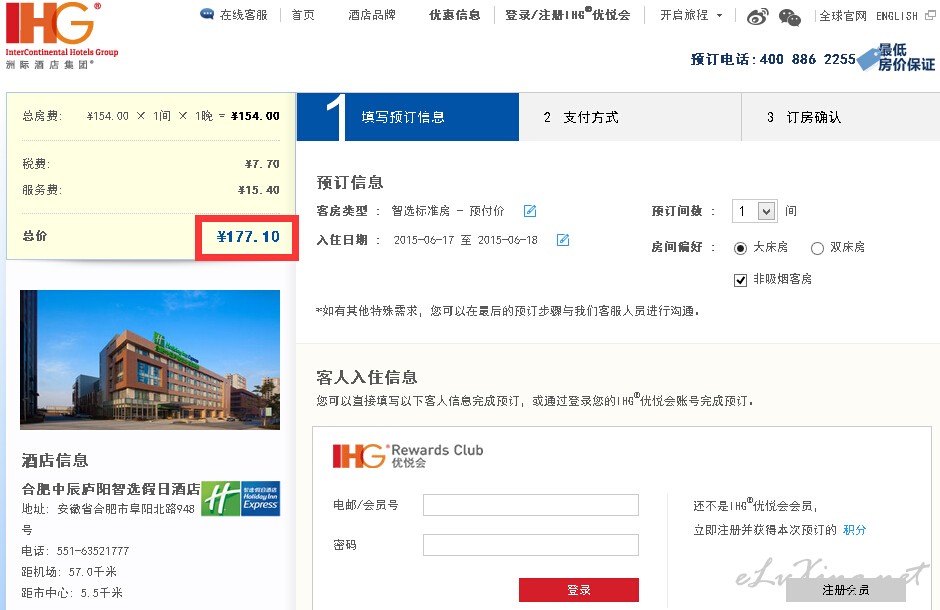This screenshot has height=610, width=940.
Task: Click the service fee ¥15.40
Action: coord(258,190)
